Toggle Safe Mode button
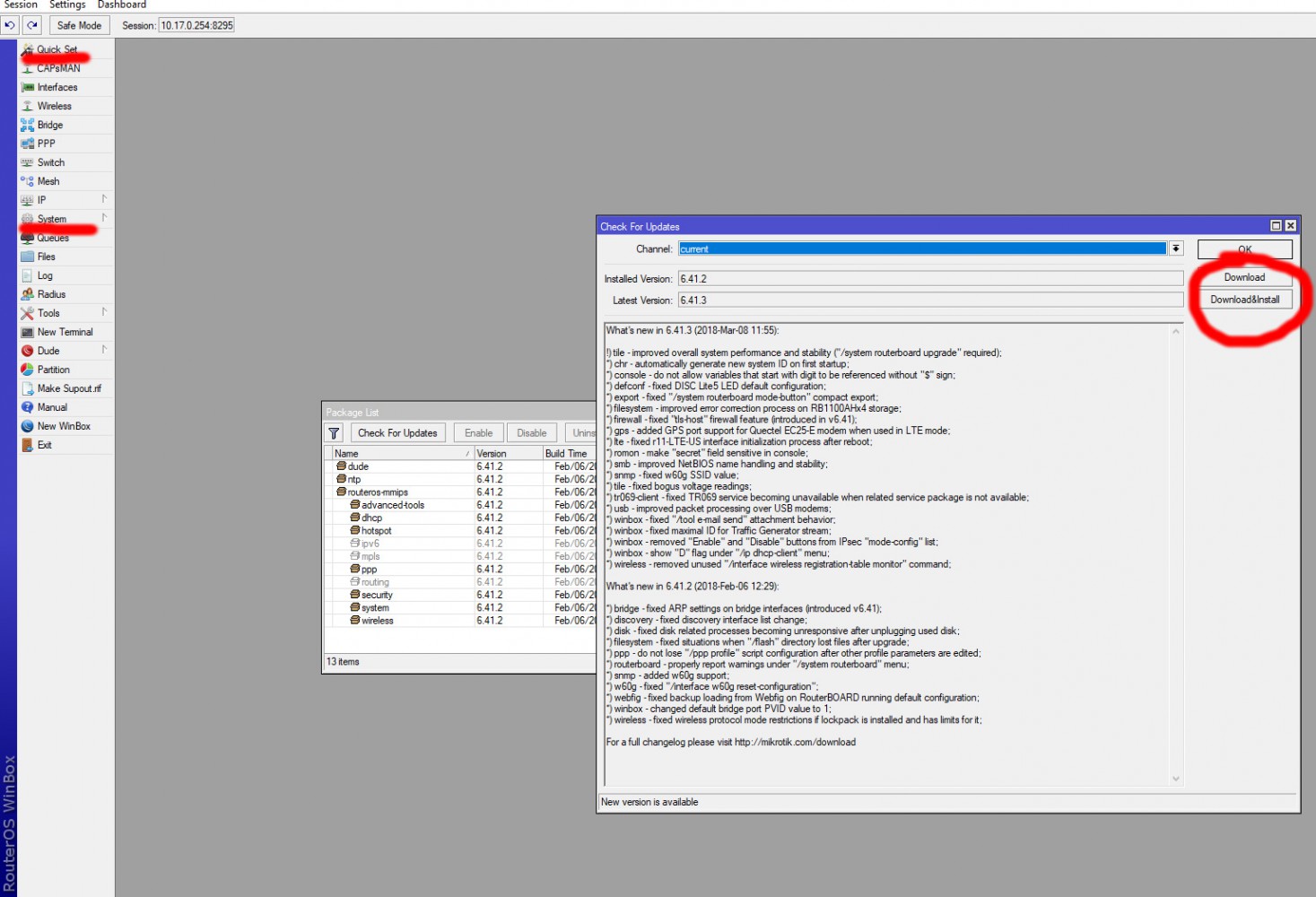 79,25
